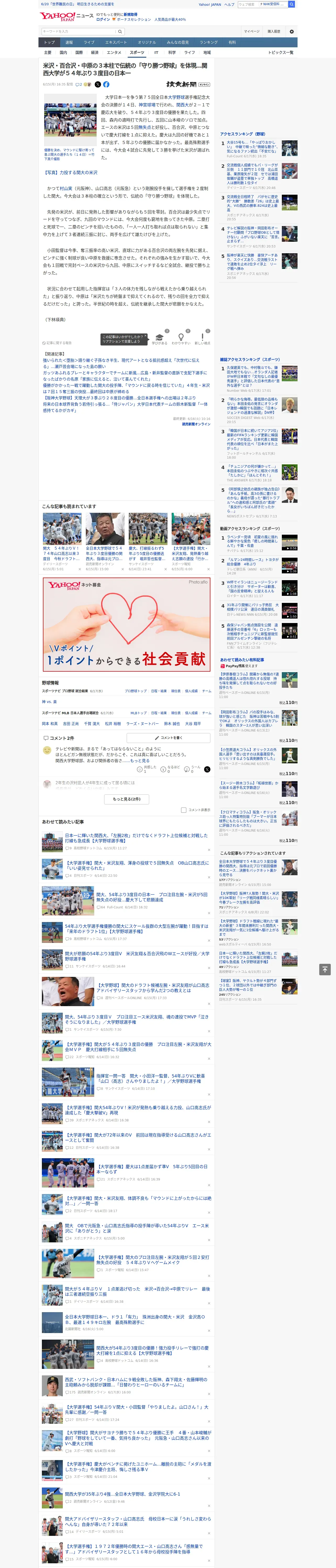336x1568 pixels.
Task: Click the 学びがある graduation cap reaction
Action: coord(160,339)
